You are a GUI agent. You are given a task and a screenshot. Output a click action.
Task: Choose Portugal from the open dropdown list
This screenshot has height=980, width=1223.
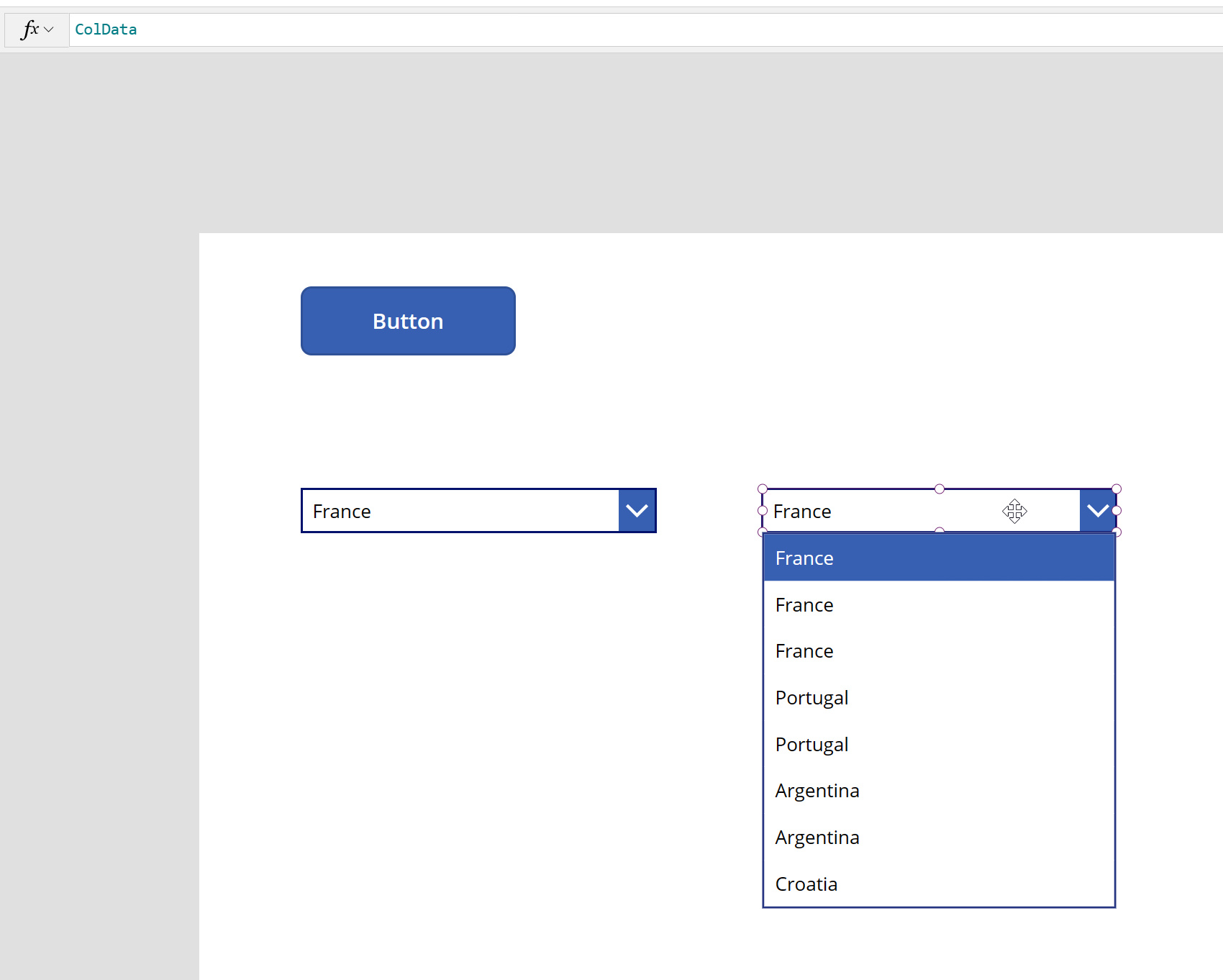click(811, 697)
